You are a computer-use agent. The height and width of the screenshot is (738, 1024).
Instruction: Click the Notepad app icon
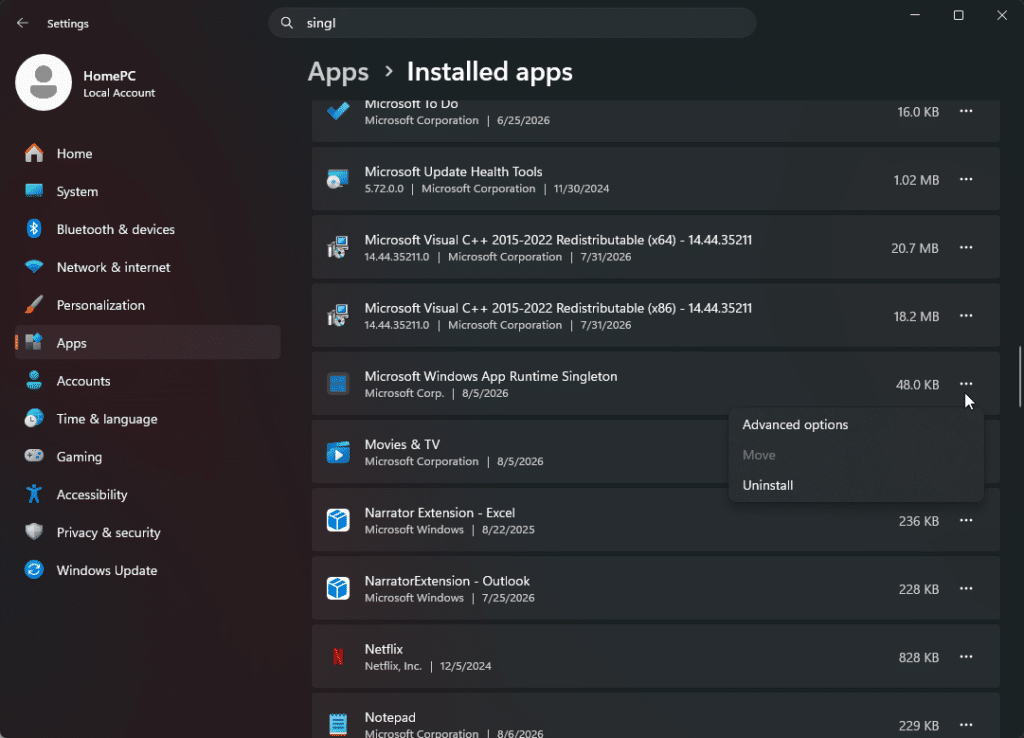click(338, 724)
